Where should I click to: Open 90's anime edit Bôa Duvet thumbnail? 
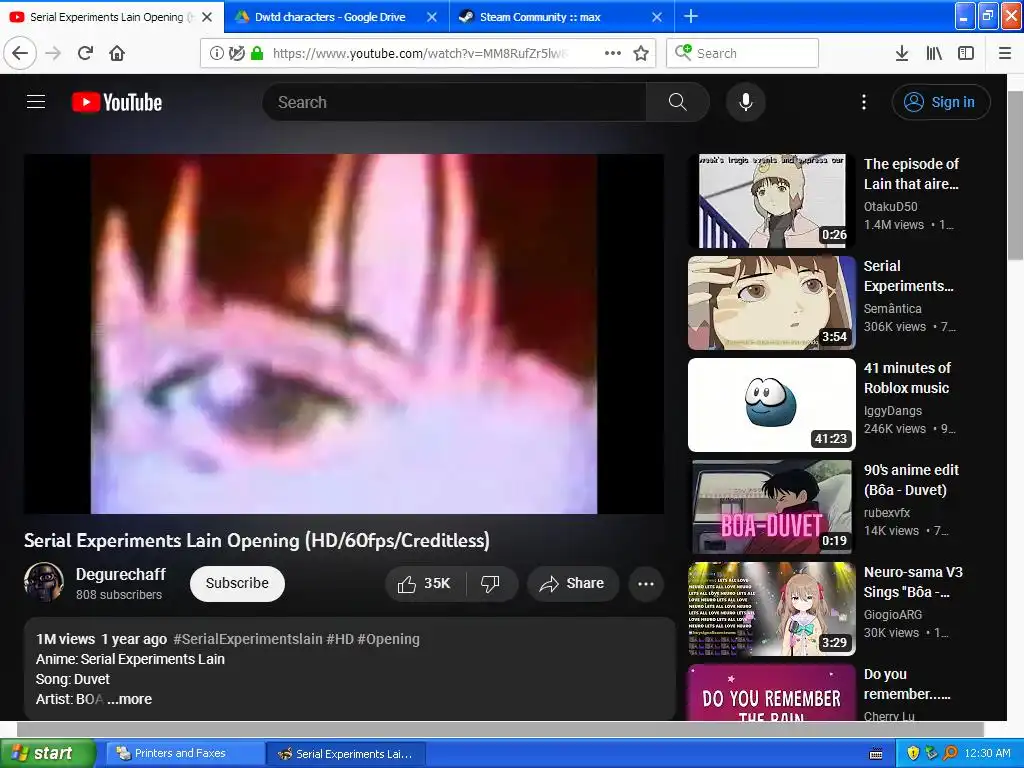(771, 507)
